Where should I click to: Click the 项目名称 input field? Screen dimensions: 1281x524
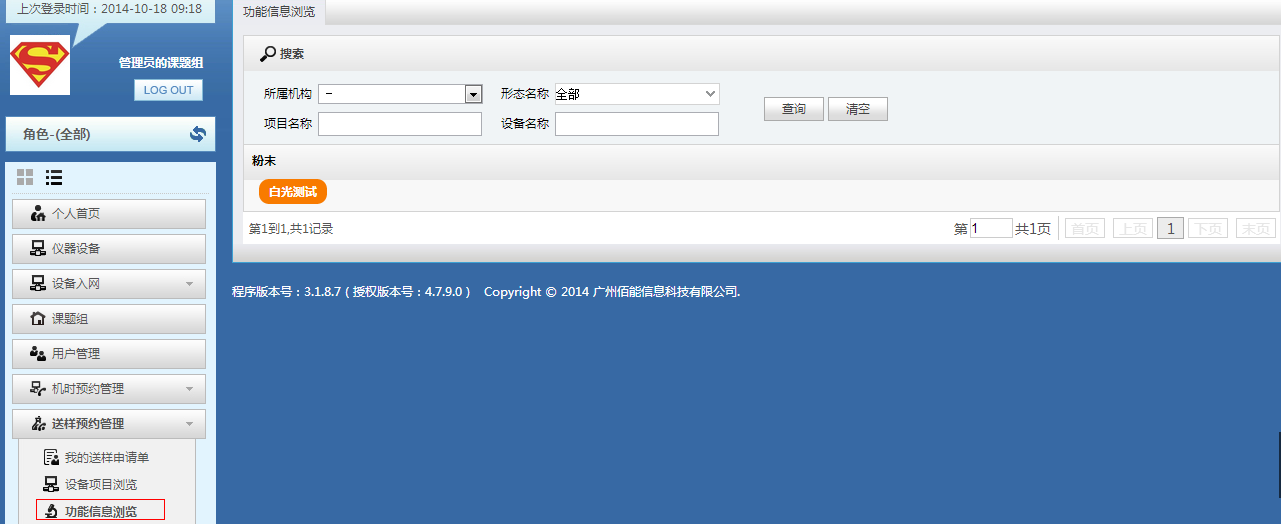pyautogui.click(x=400, y=124)
